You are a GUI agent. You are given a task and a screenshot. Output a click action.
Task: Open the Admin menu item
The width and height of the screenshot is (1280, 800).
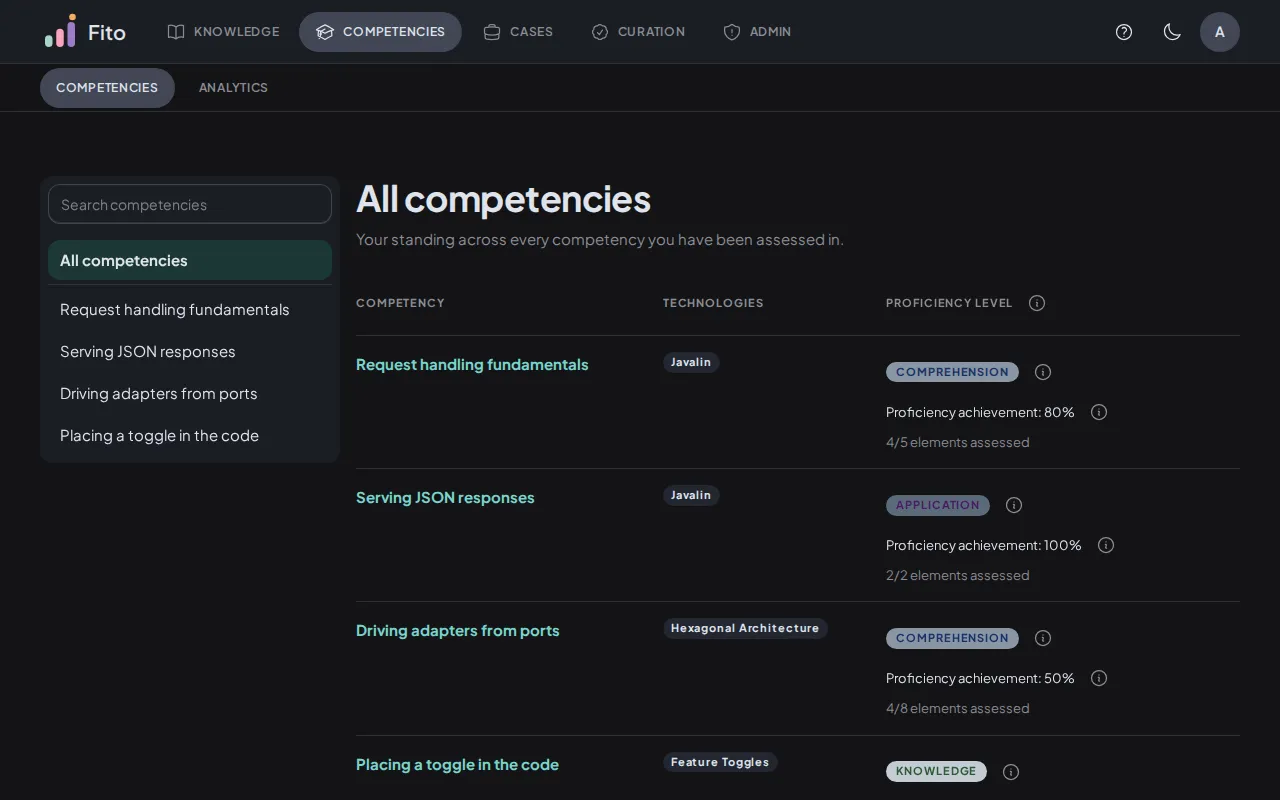[x=757, y=32]
